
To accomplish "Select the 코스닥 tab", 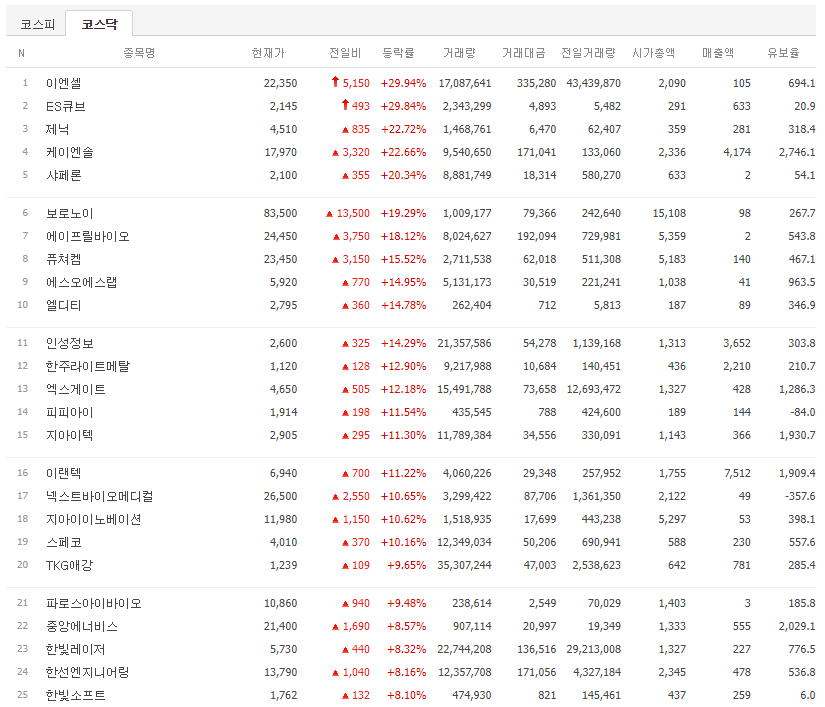I will click(99, 24).
